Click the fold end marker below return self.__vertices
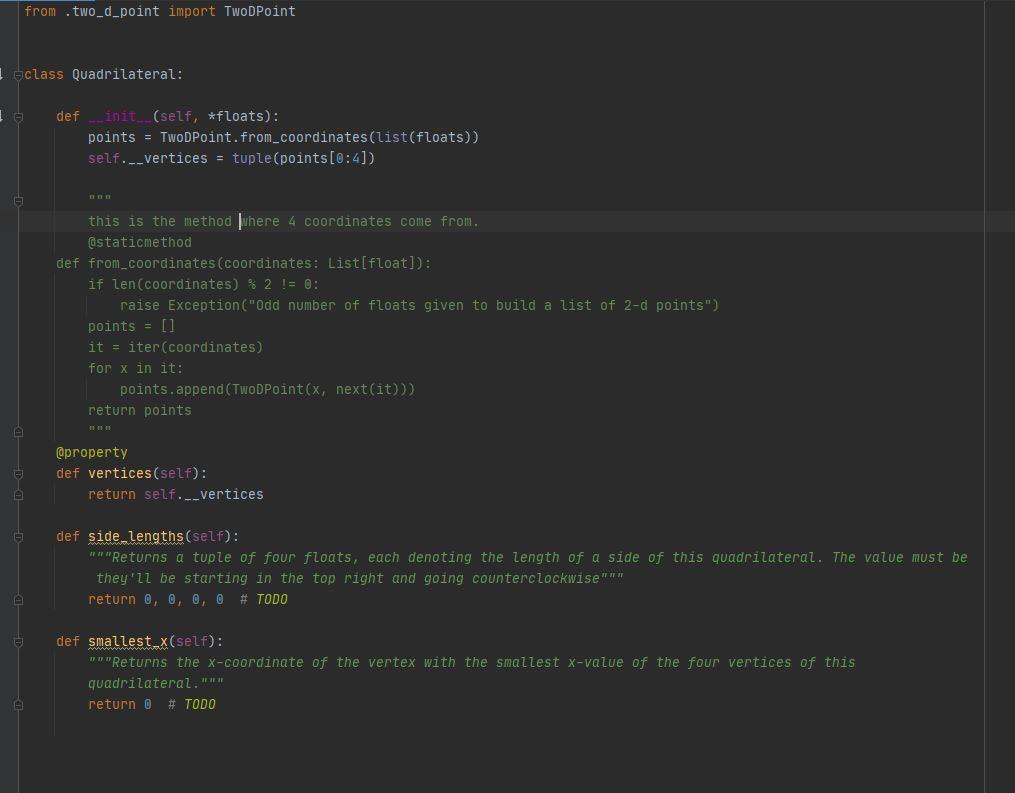Viewport: 1015px width, 793px height. (x=18, y=494)
